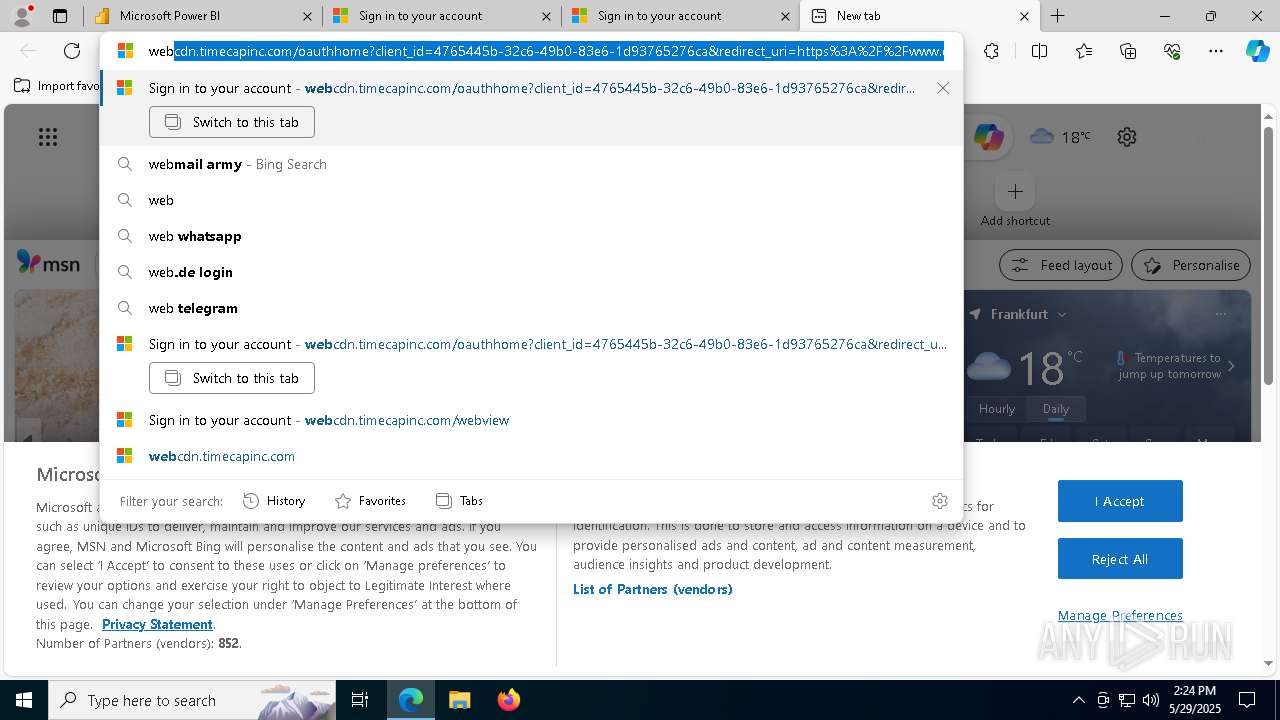Click second Switch to this tab button

click(232, 378)
